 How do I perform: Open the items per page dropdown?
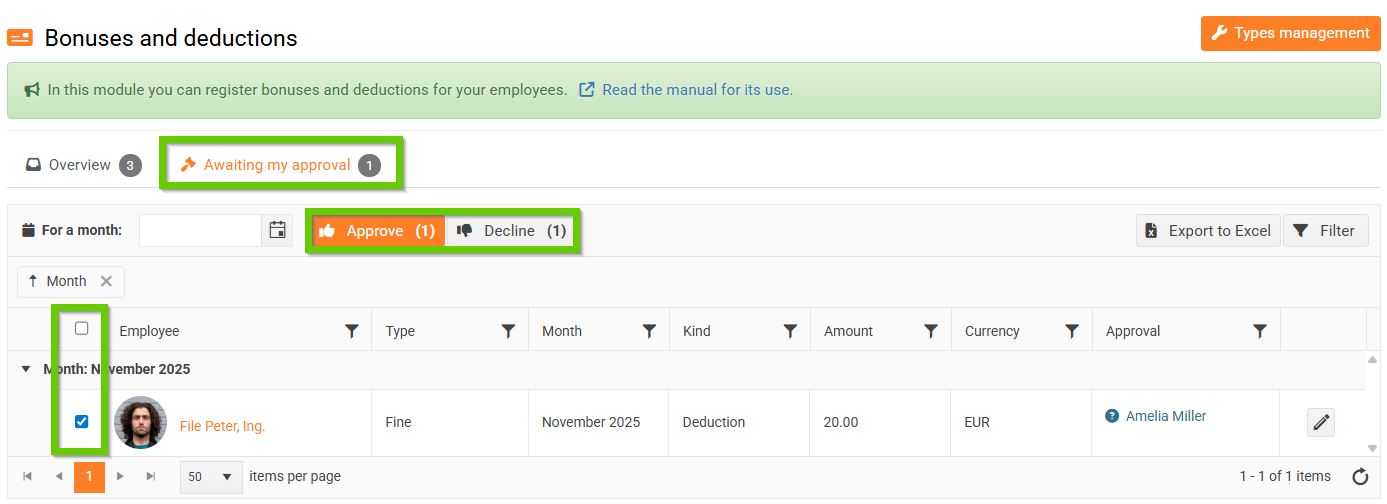coord(211,476)
